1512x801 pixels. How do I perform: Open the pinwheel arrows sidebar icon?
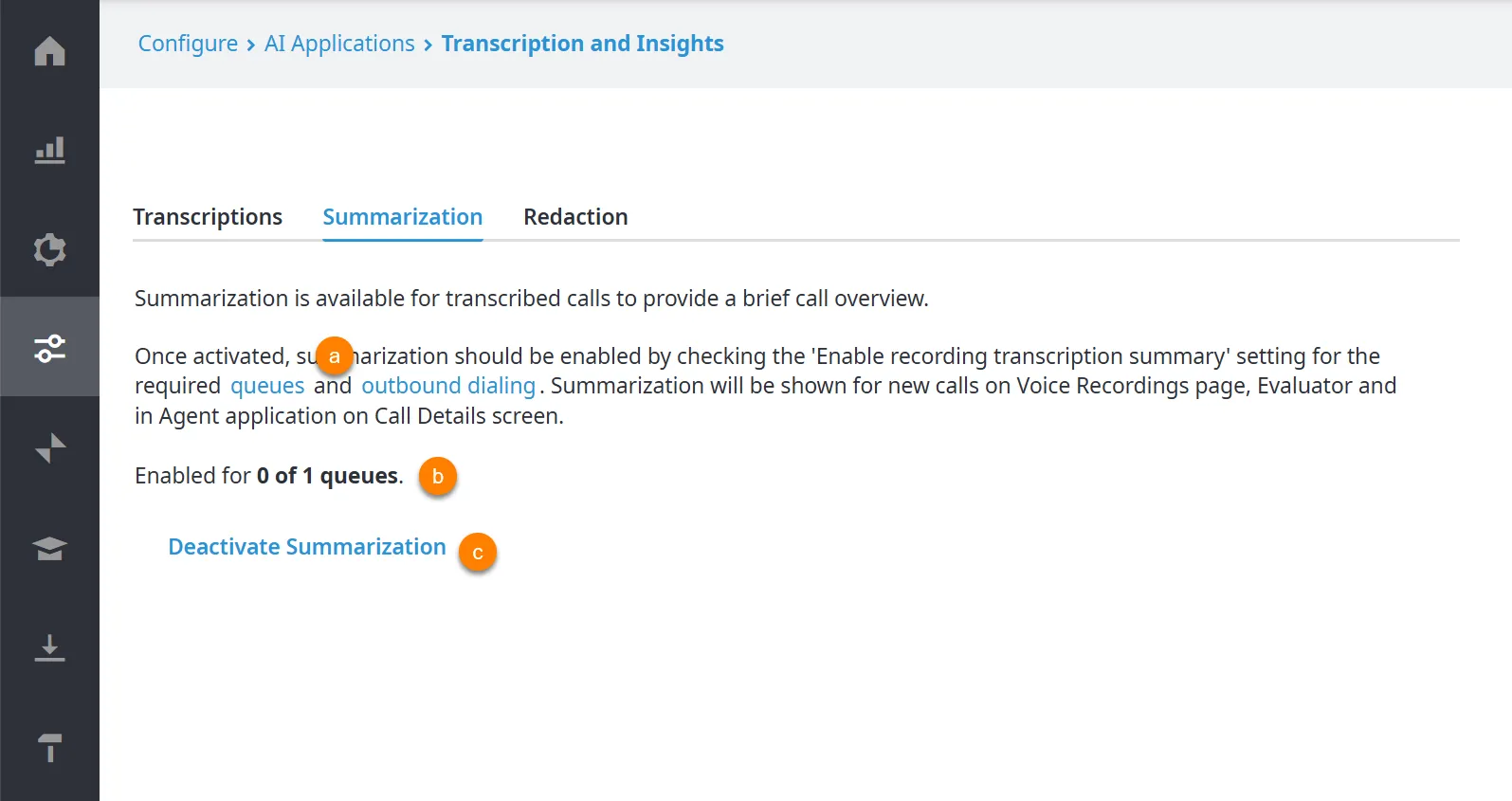pyautogui.click(x=49, y=447)
